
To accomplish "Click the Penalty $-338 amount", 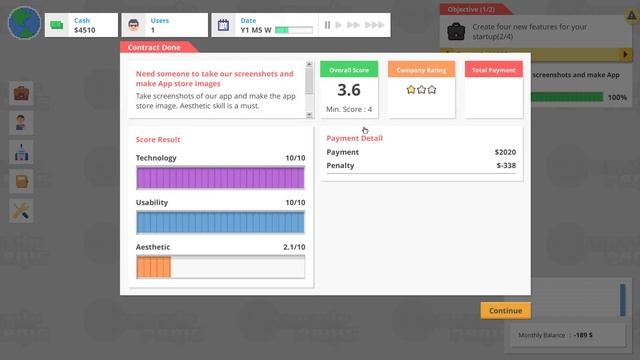I will pyautogui.click(x=506, y=166).
